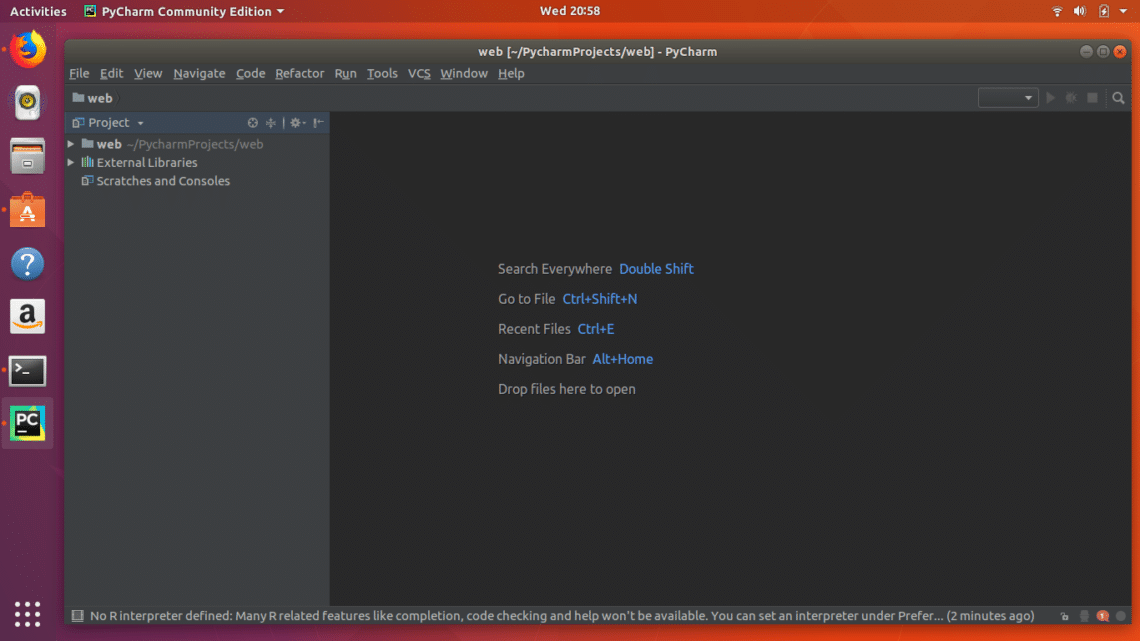
Task: Click the Scroll from Source target icon
Action: pos(253,123)
